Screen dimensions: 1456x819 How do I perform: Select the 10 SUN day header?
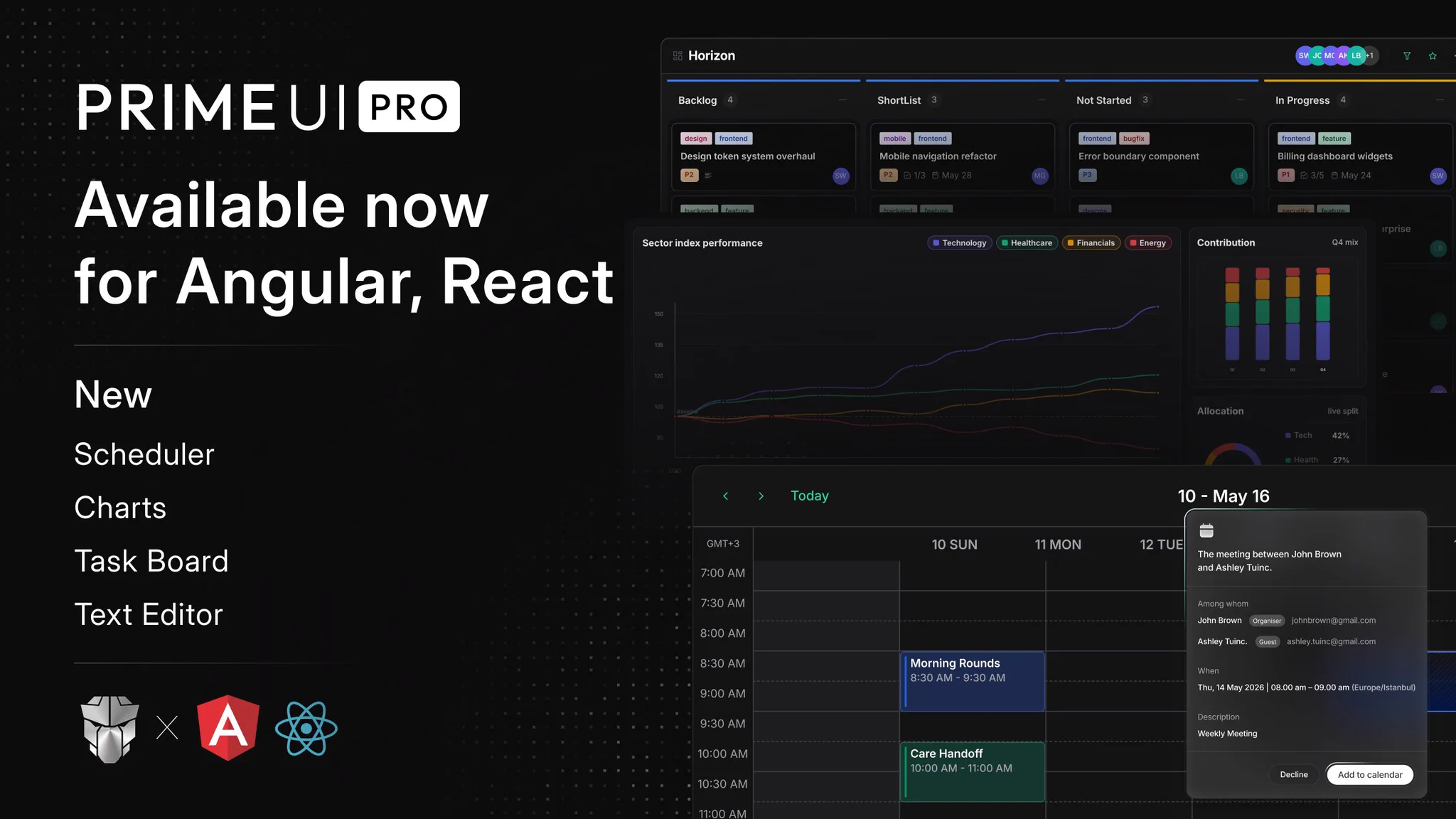tap(955, 545)
